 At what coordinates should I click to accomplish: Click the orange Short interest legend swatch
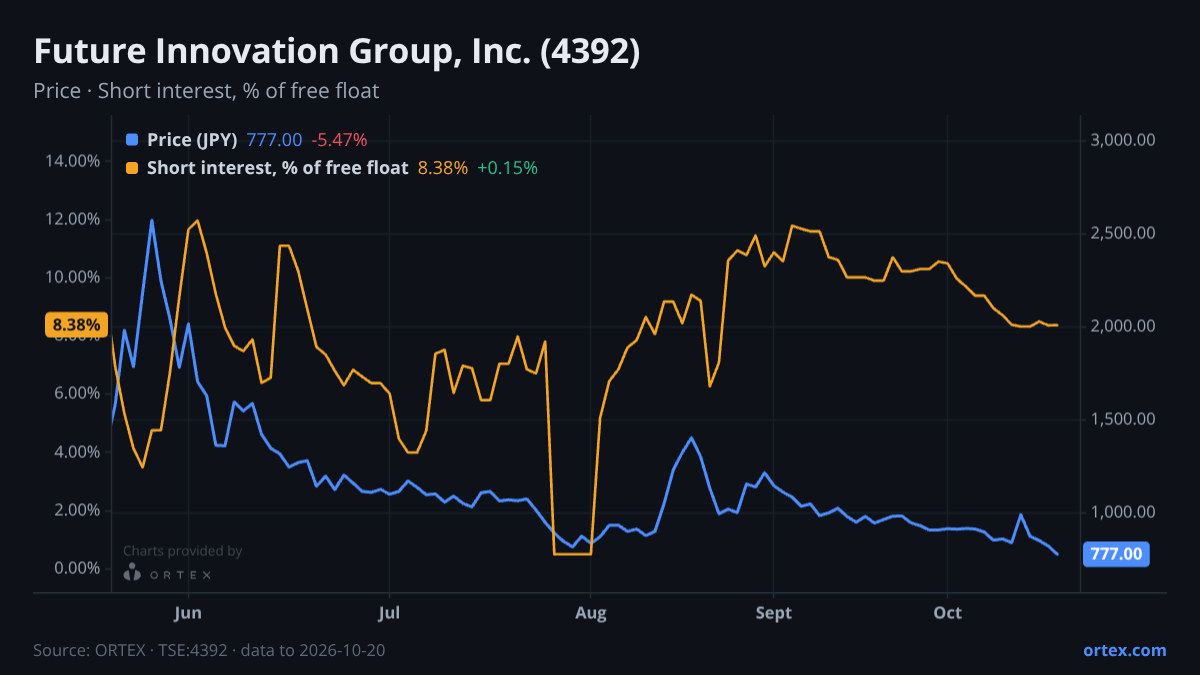pos(133,168)
